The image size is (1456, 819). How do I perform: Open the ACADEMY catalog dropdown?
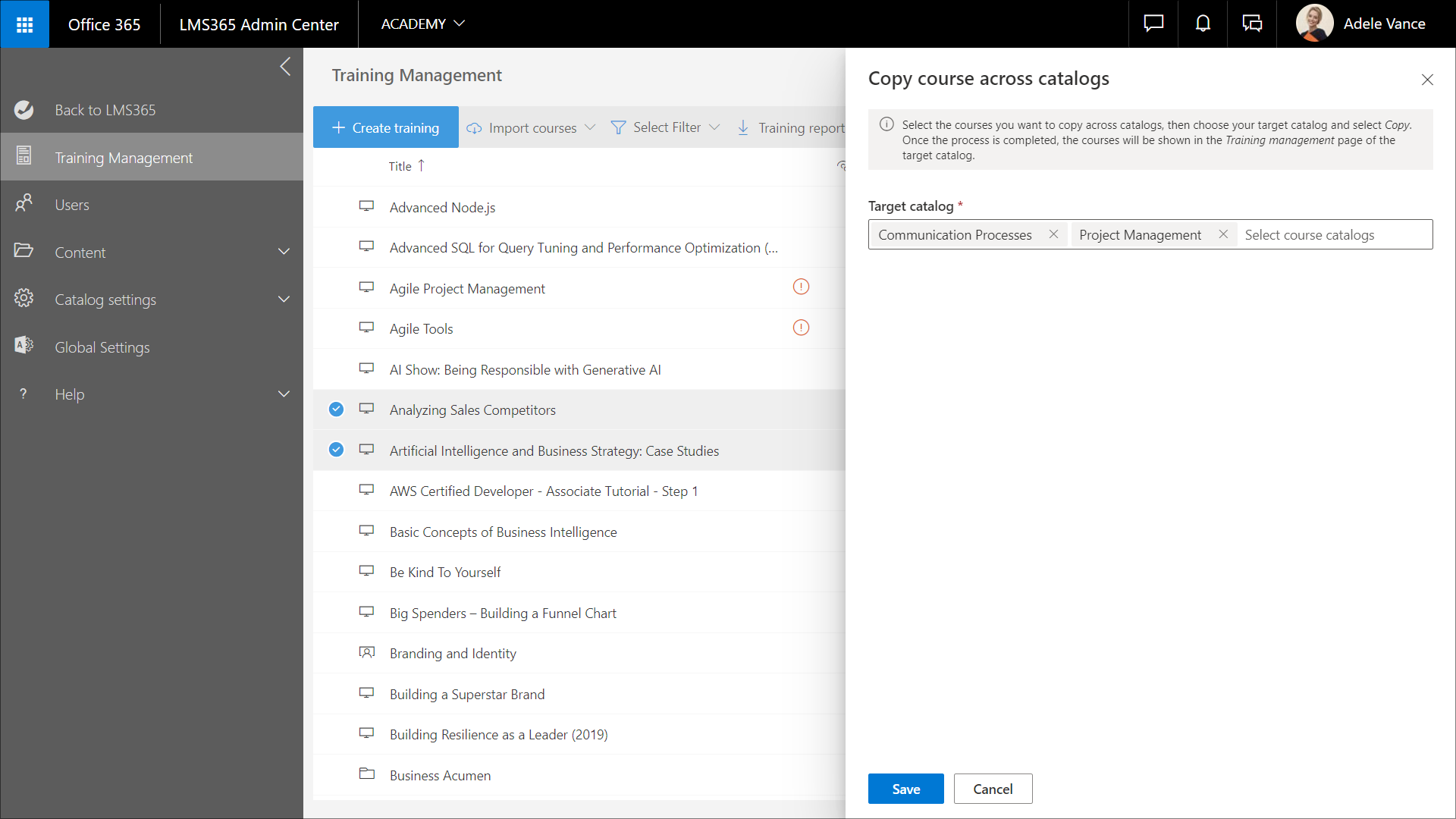coord(422,24)
